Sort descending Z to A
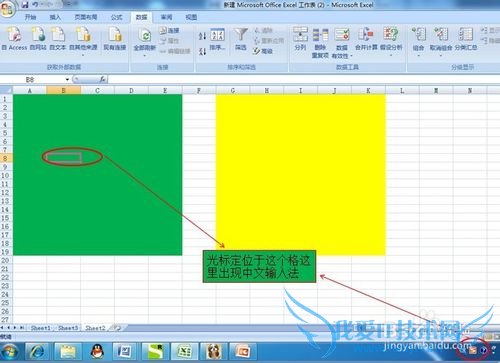This screenshot has height=363, width=500. [202, 51]
